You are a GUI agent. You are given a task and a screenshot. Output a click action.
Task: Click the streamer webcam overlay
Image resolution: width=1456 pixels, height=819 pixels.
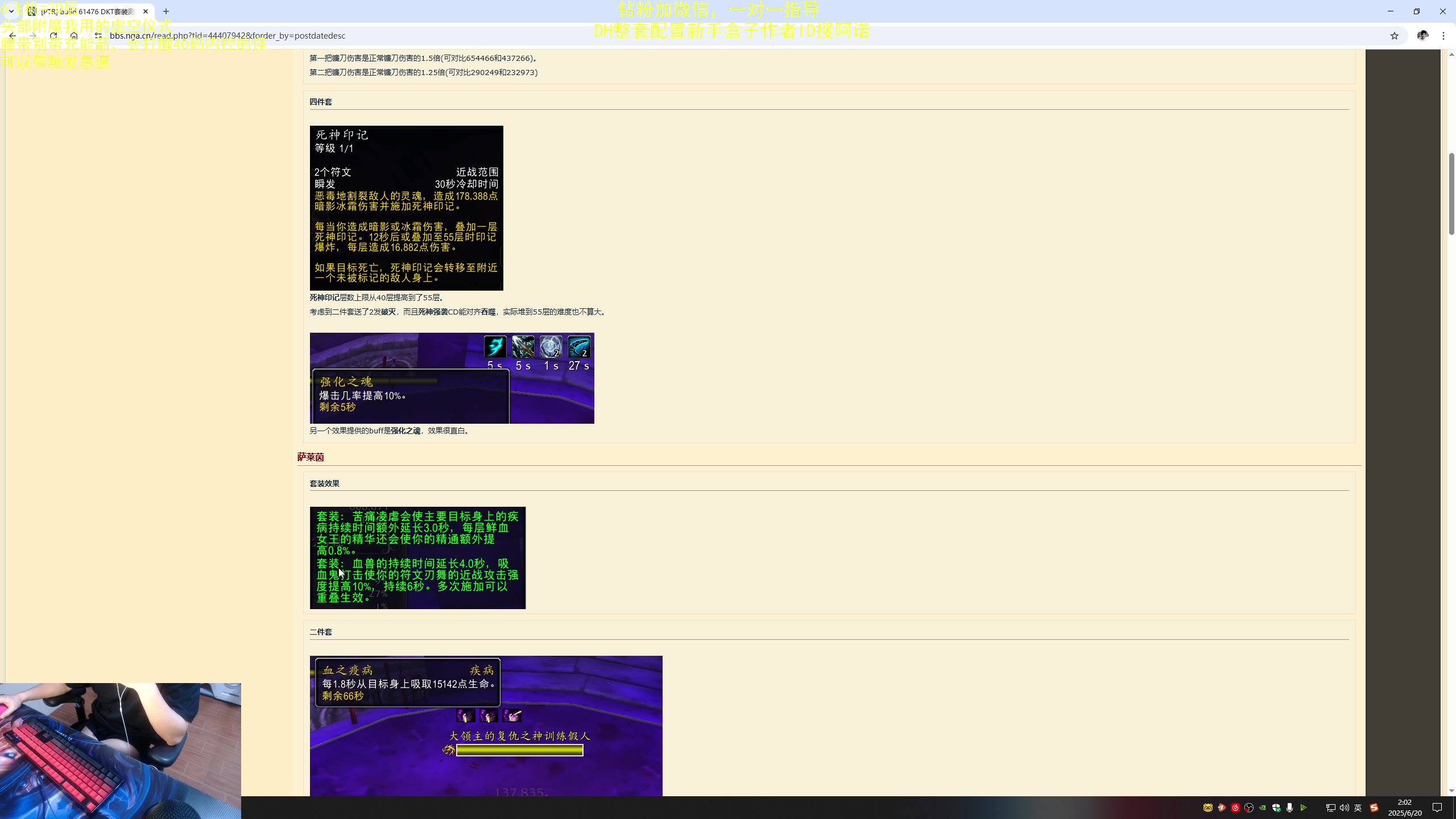pos(120,751)
